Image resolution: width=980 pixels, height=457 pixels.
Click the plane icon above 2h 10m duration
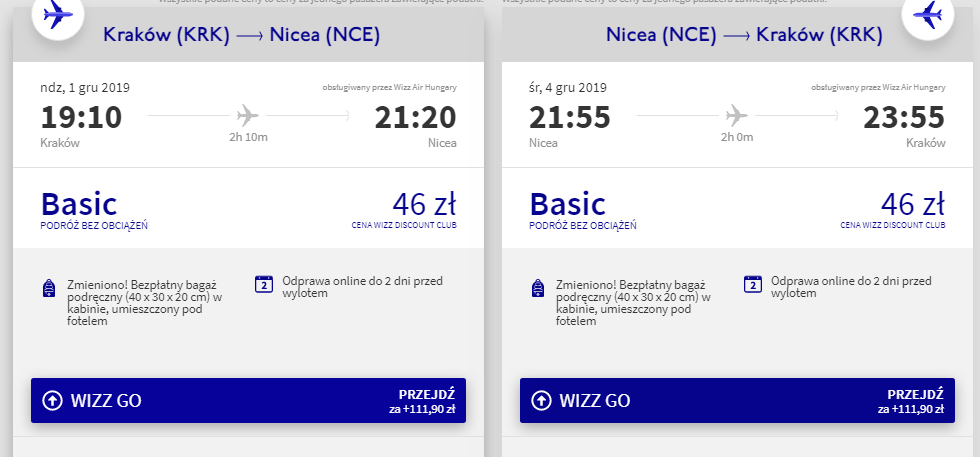(x=248, y=114)
